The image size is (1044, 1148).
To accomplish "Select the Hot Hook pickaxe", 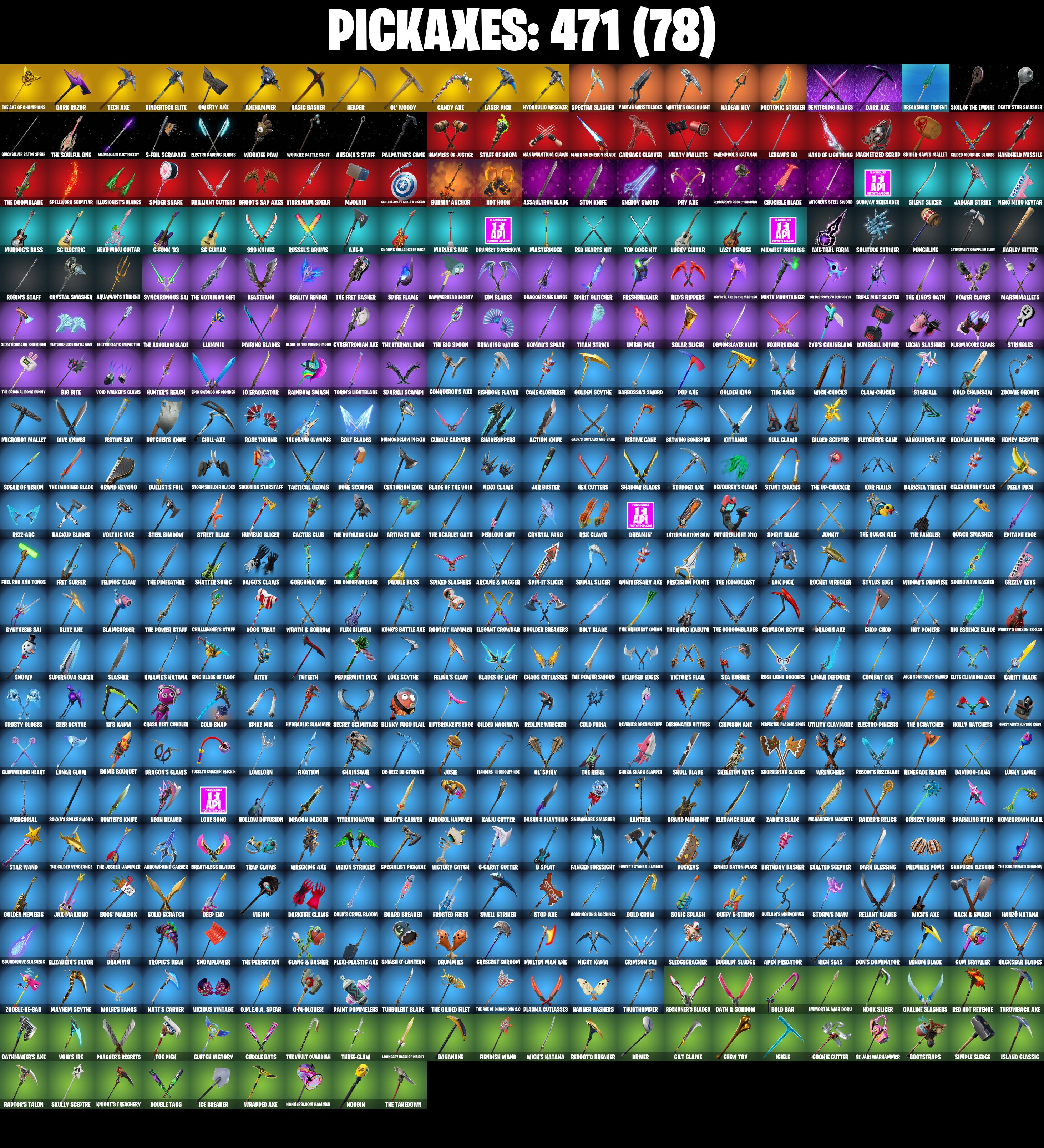I will (x=498, y=183).
